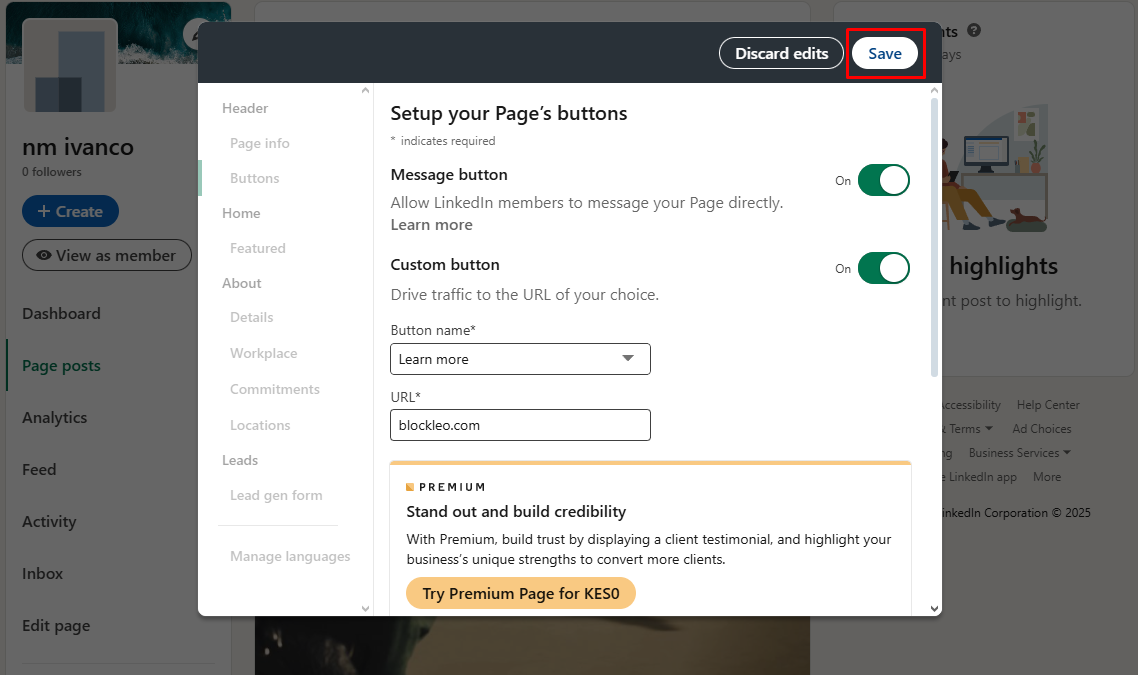Select Locations in dialog sidebar
1138x675 pixels.
(x=260, y=425)
